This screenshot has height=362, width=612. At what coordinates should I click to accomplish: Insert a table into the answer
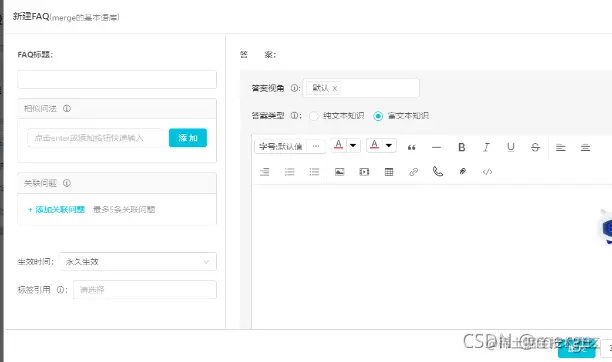pos(389,172)
